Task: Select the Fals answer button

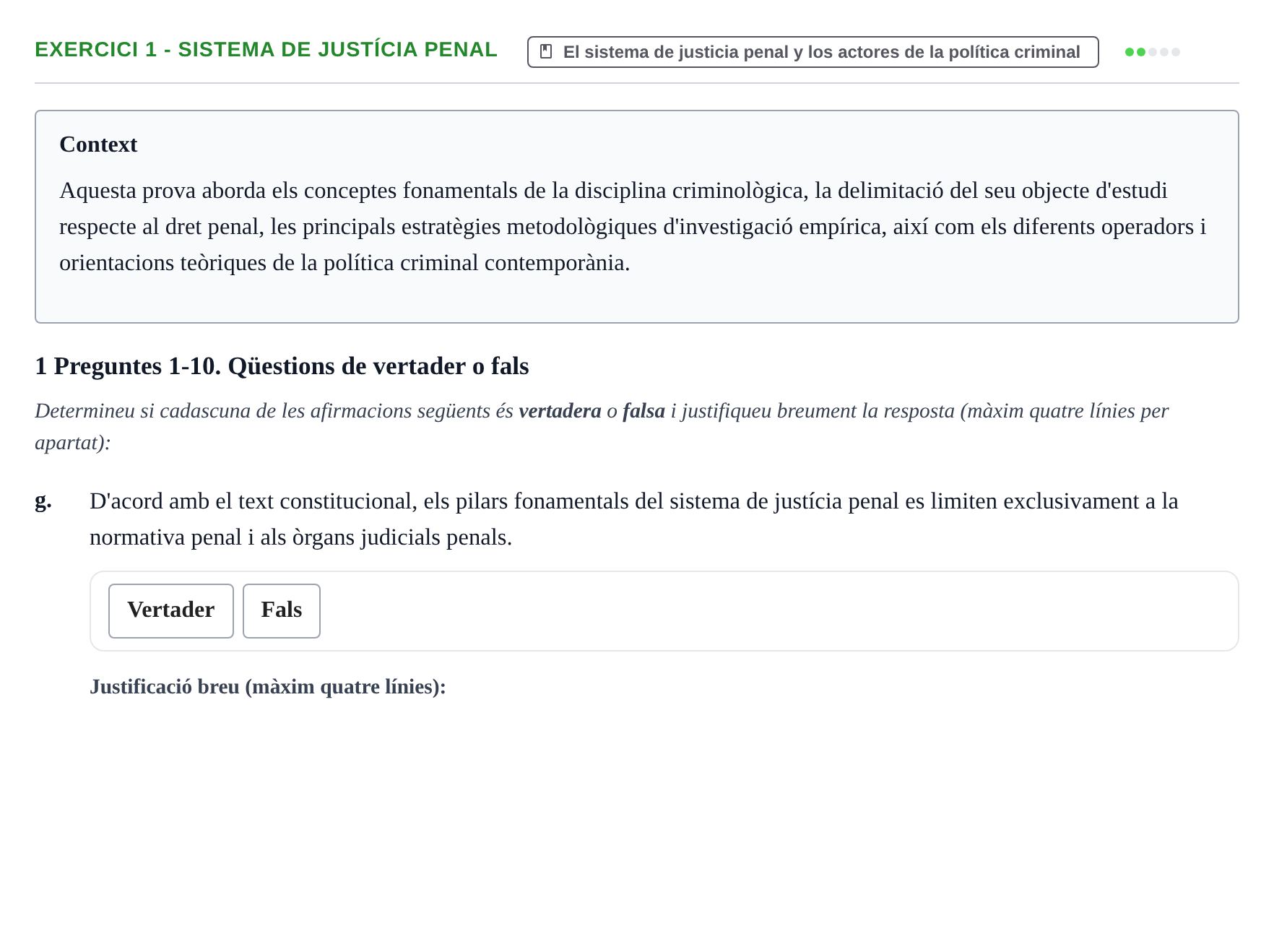Action: click(282, 610)
